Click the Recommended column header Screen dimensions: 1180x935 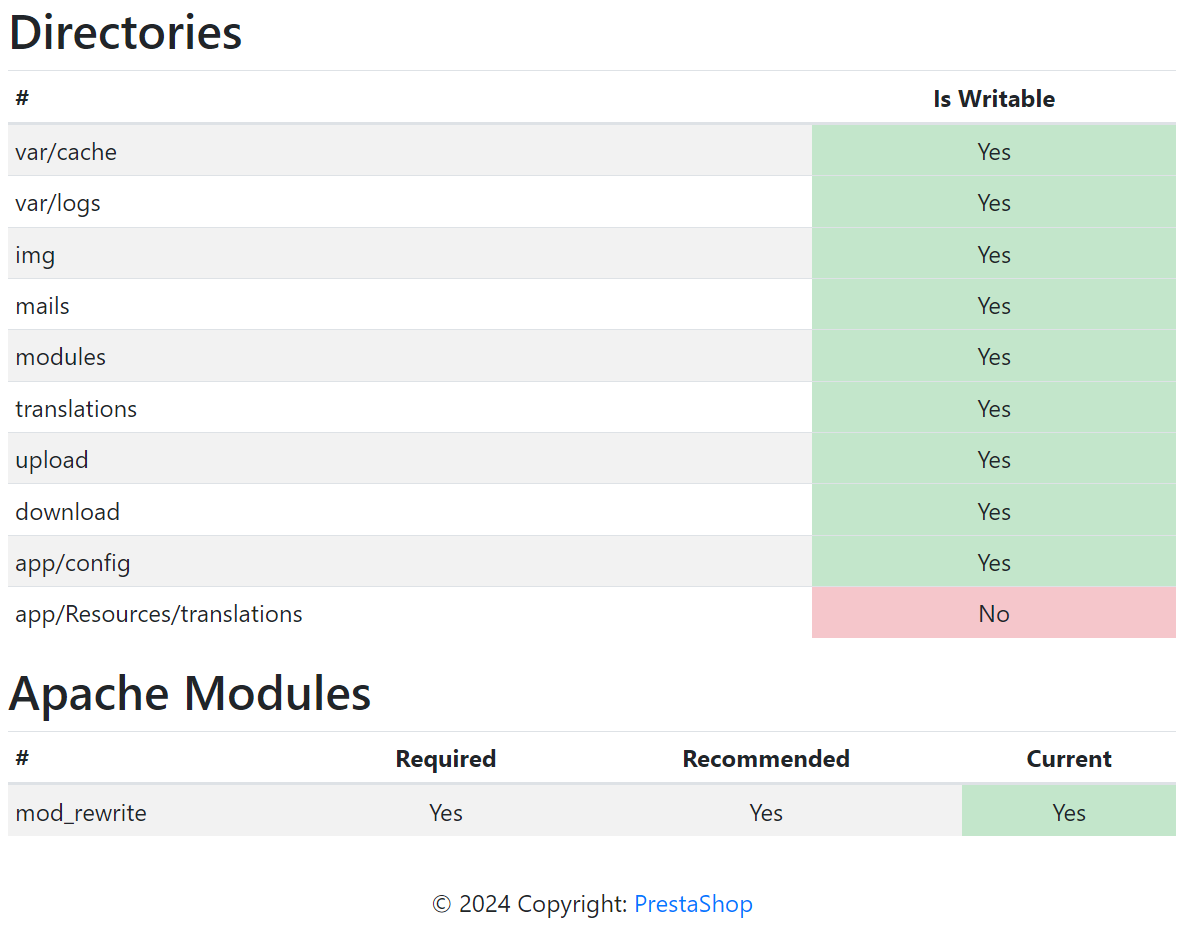766,759
